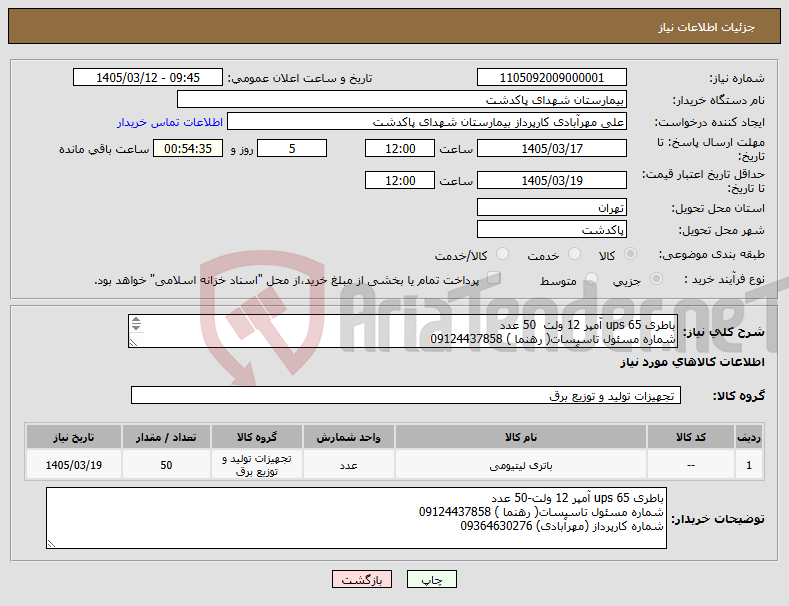789x606 pixels.
Task: Click the شماره نیاز field 1105092009000001
Action: point(551,78)
